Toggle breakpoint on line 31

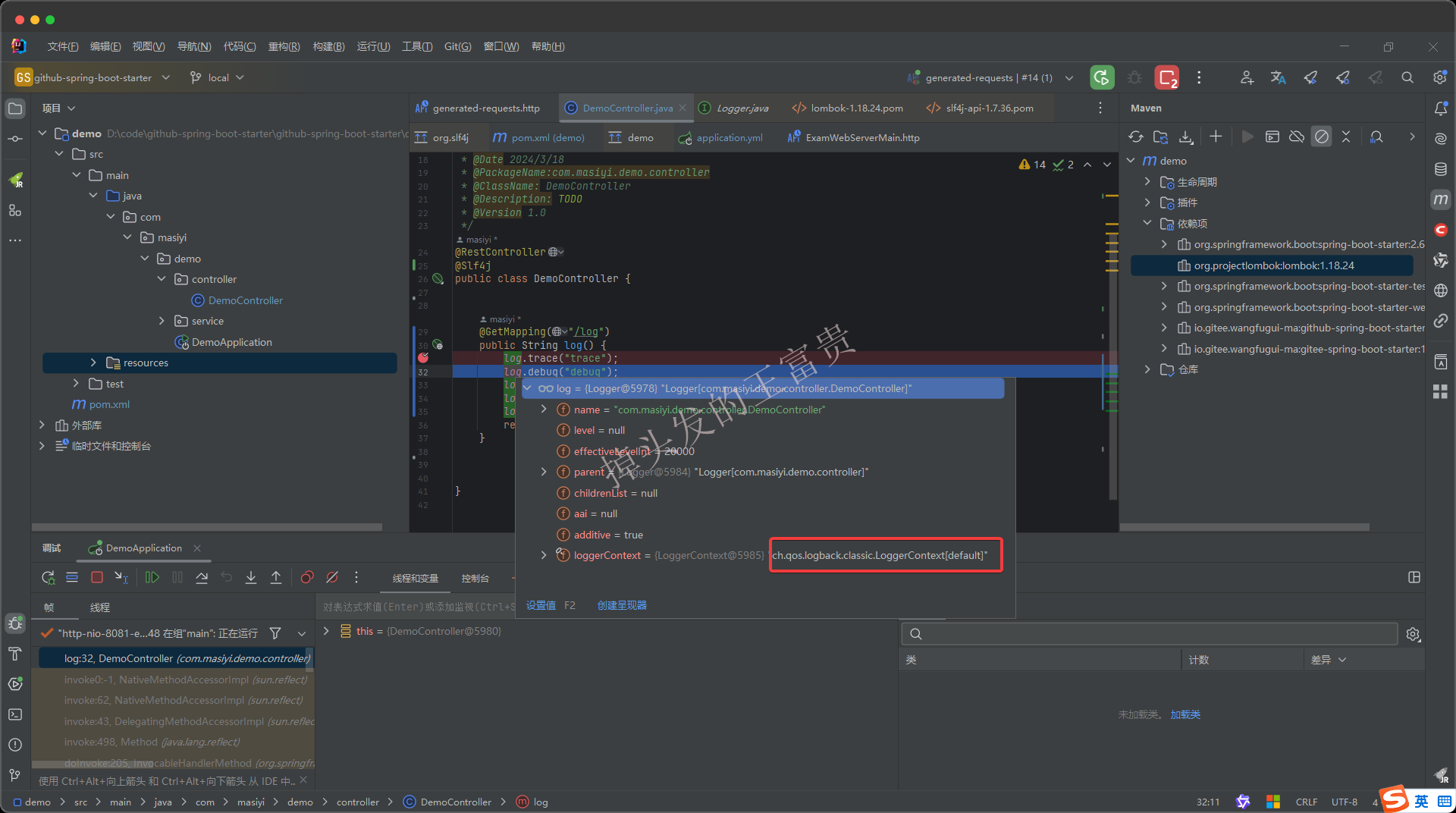(423, 358)
